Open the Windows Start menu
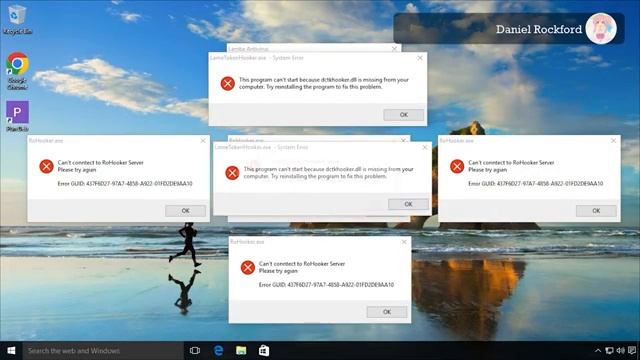The image size is (640, 360). pyautogui.click(x=11, y=351)
